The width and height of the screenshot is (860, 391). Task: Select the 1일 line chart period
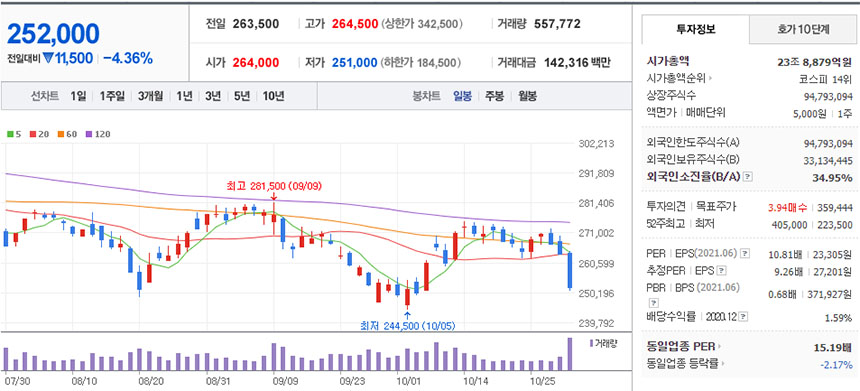[x=78, y=97]
